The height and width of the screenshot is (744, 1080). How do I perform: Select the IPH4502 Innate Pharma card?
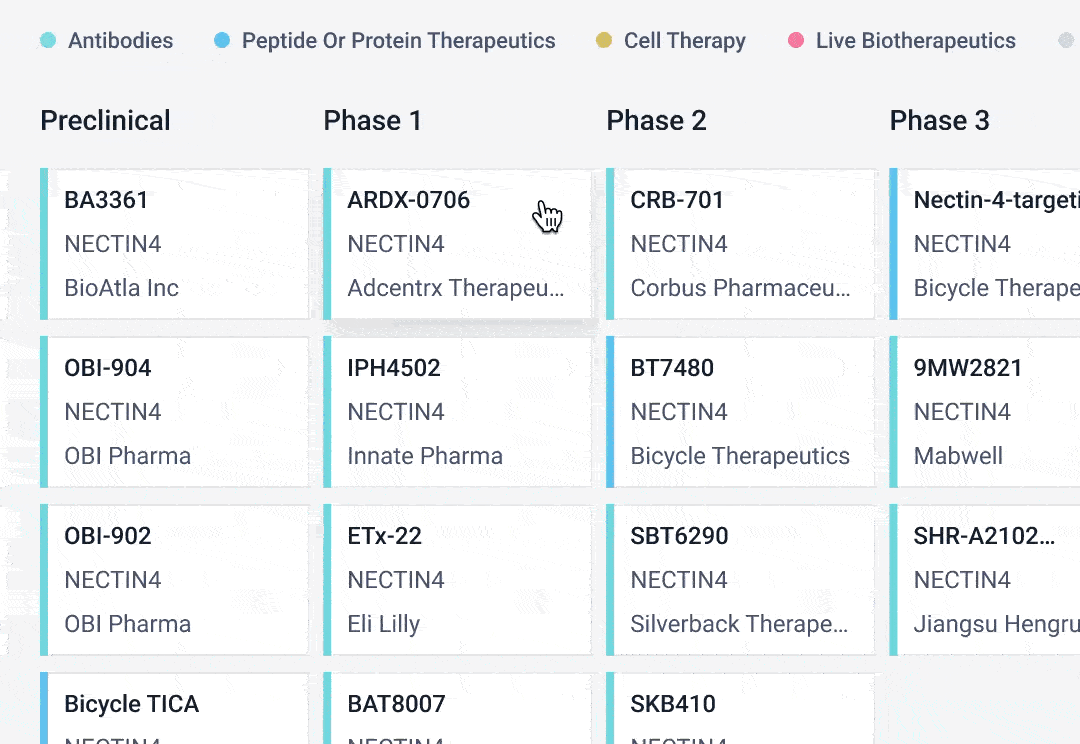coord(459,412)
